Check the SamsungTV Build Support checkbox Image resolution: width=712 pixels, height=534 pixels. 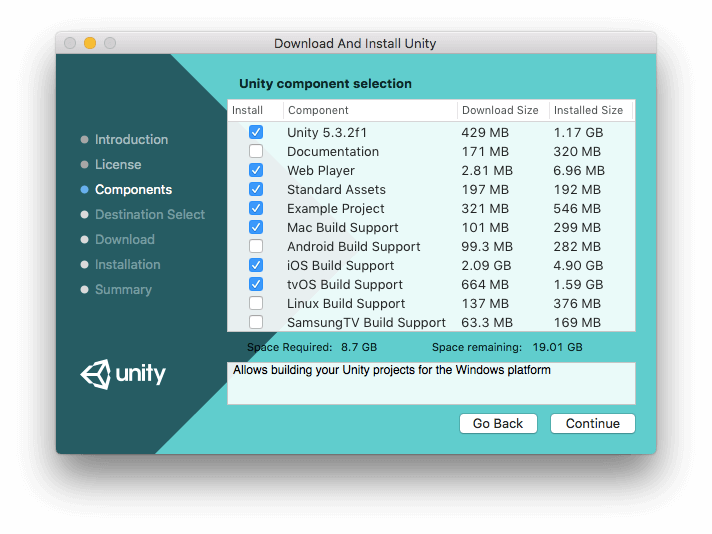tap(256, 322)
